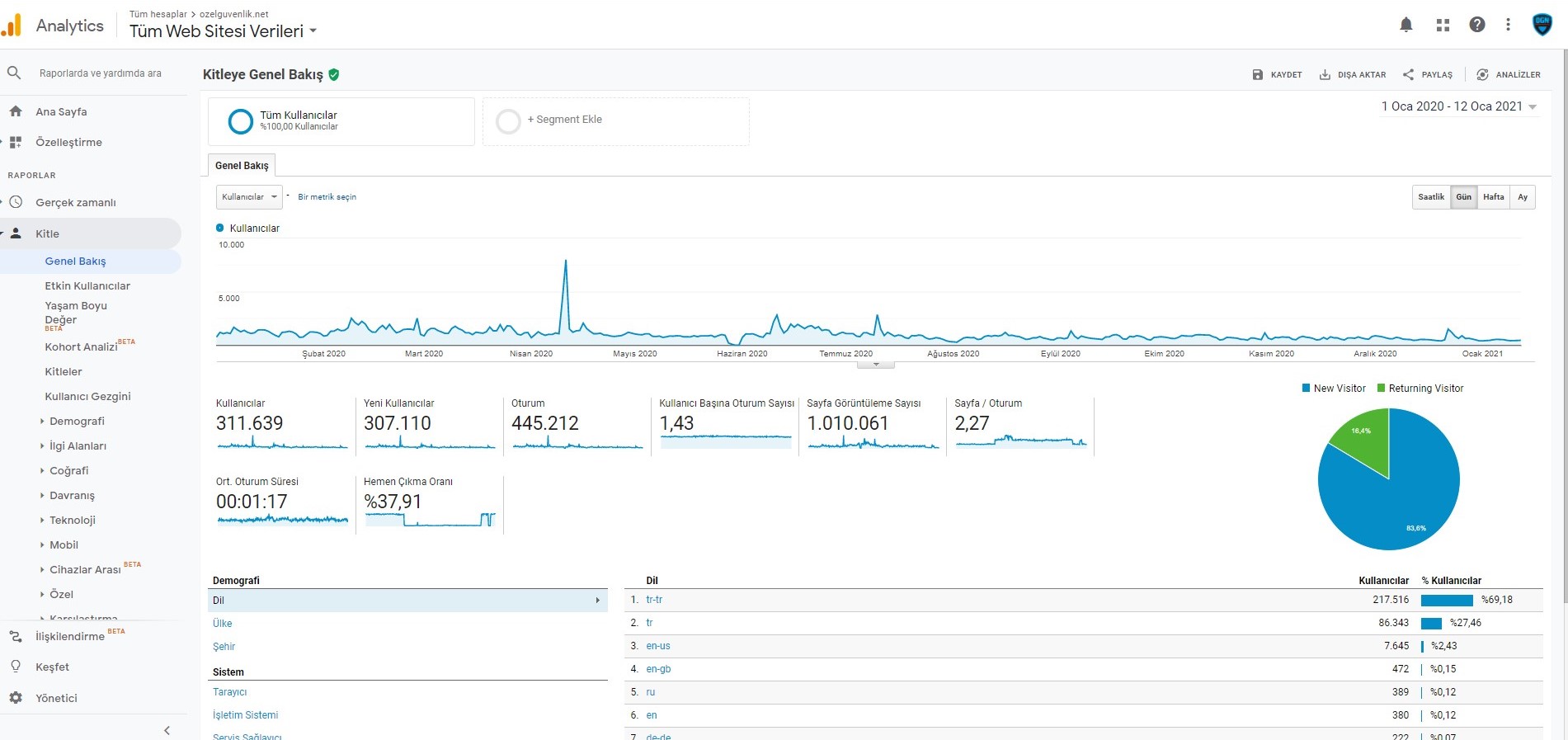Click the DIŞA AKTAR export icon
Viewport: 1568px width, 740px height.
click(1325, 74)
